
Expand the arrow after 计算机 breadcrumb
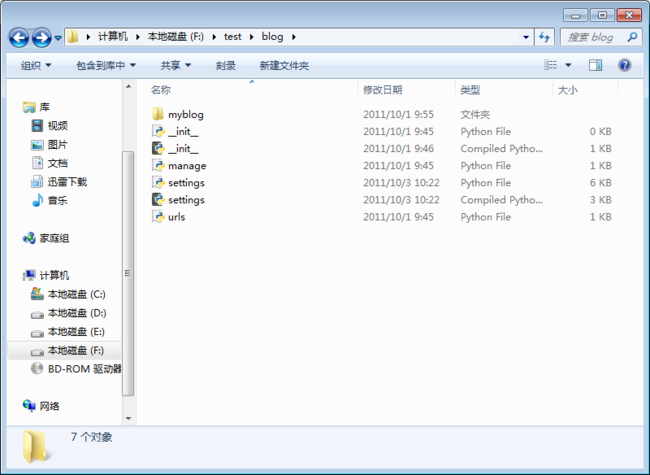(x=138, y=37)
